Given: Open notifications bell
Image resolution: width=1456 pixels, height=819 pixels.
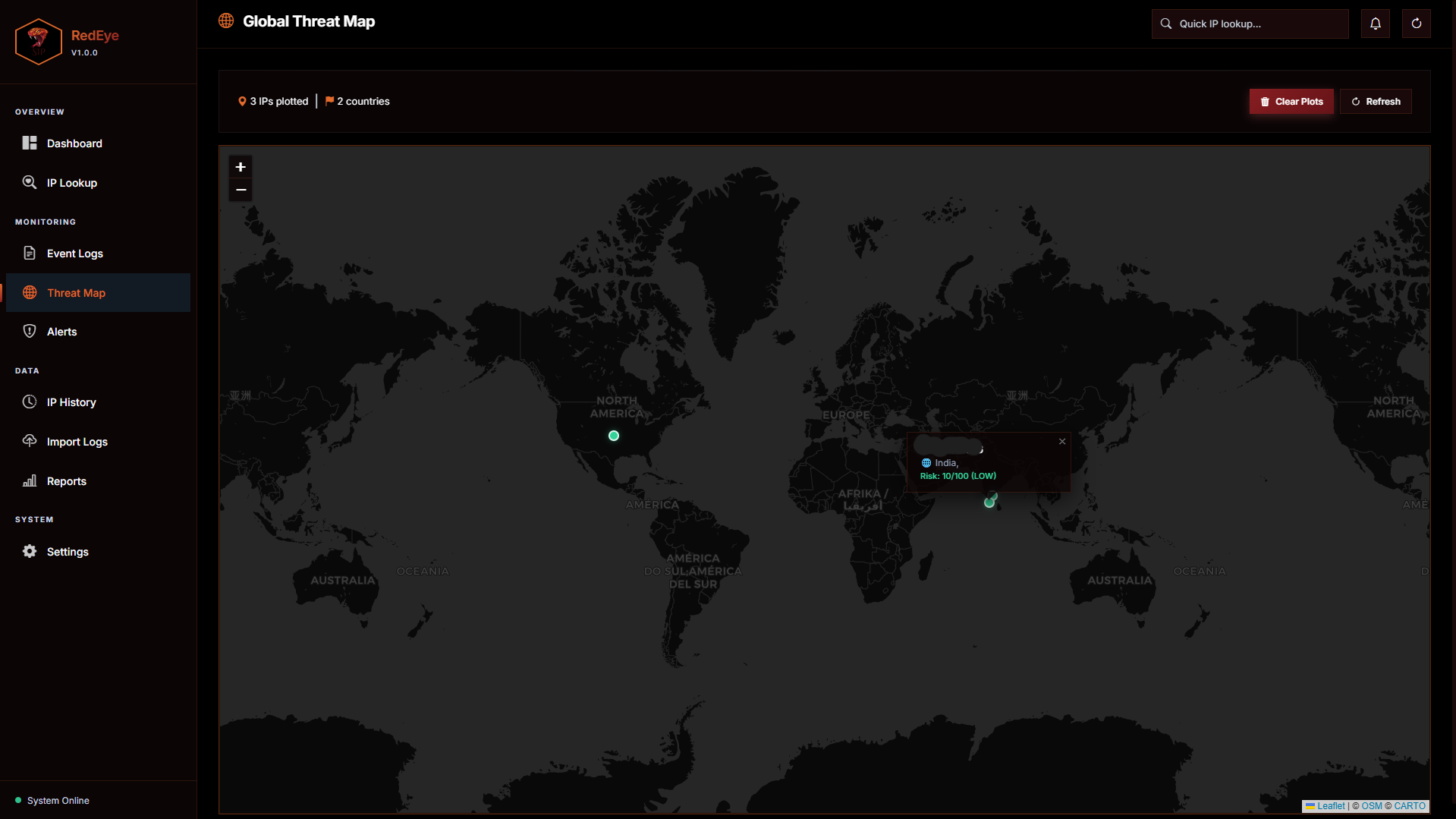Looking at the screenshot, I should click(x=1376, y=24).
